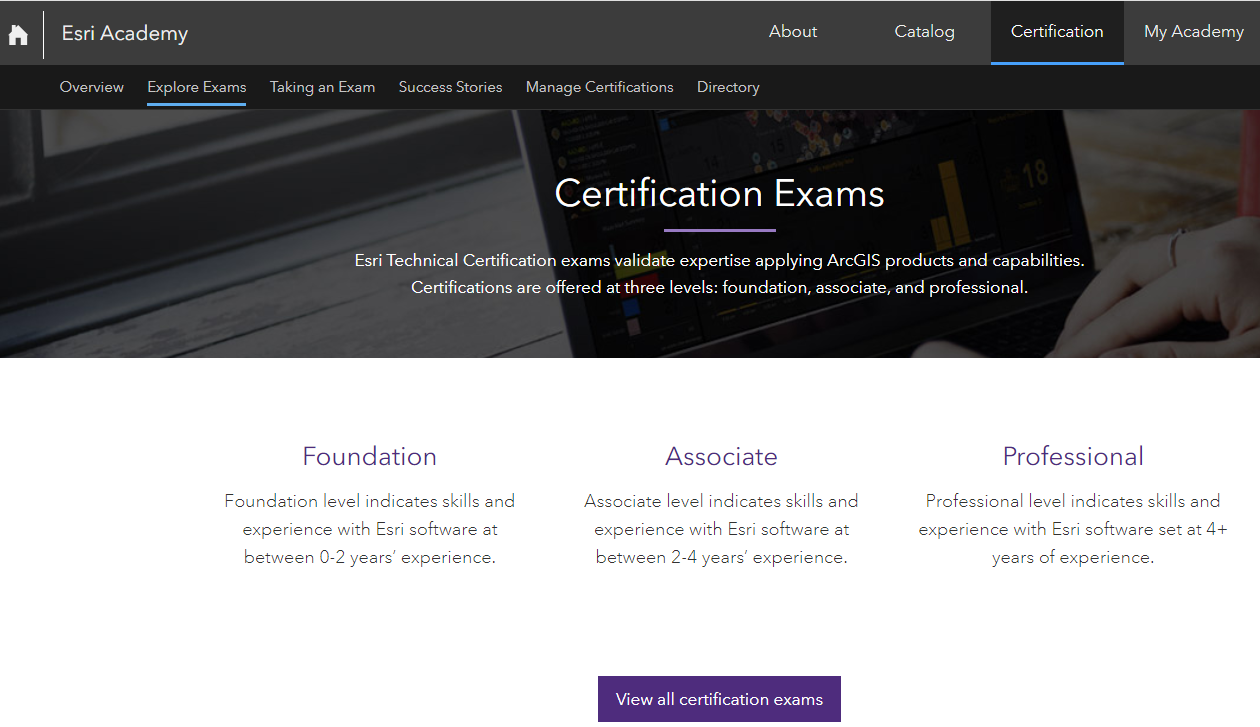
Task: Click the Foundation heading
Action: tap(370, 457)
